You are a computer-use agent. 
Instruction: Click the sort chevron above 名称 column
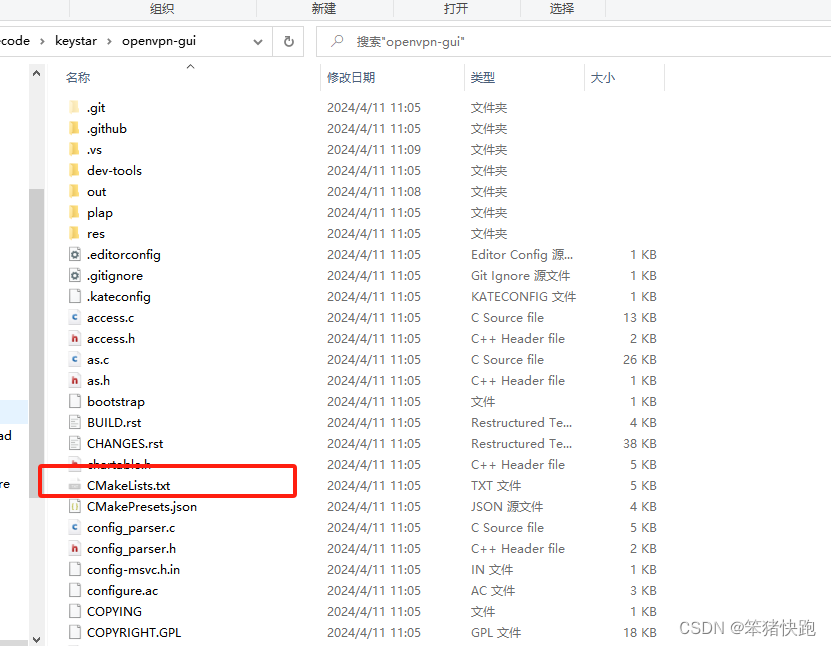coord(190,67)
